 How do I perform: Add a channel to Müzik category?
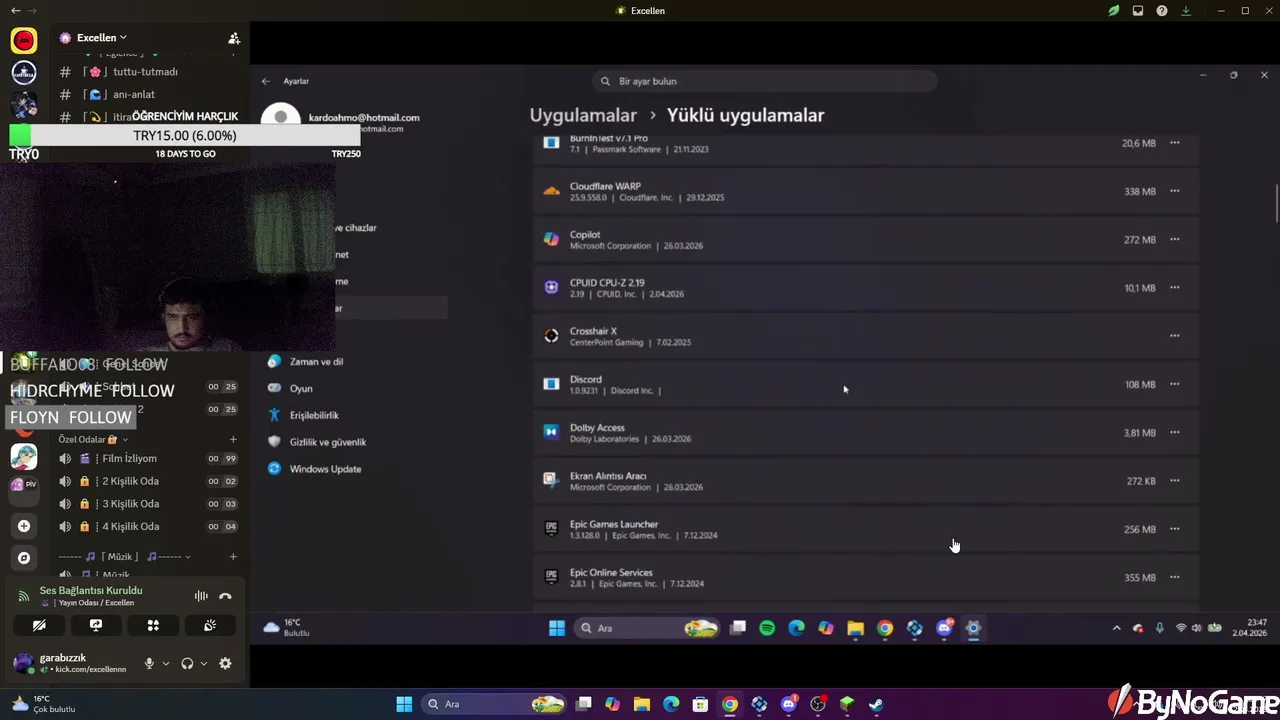tap(233, 557)
